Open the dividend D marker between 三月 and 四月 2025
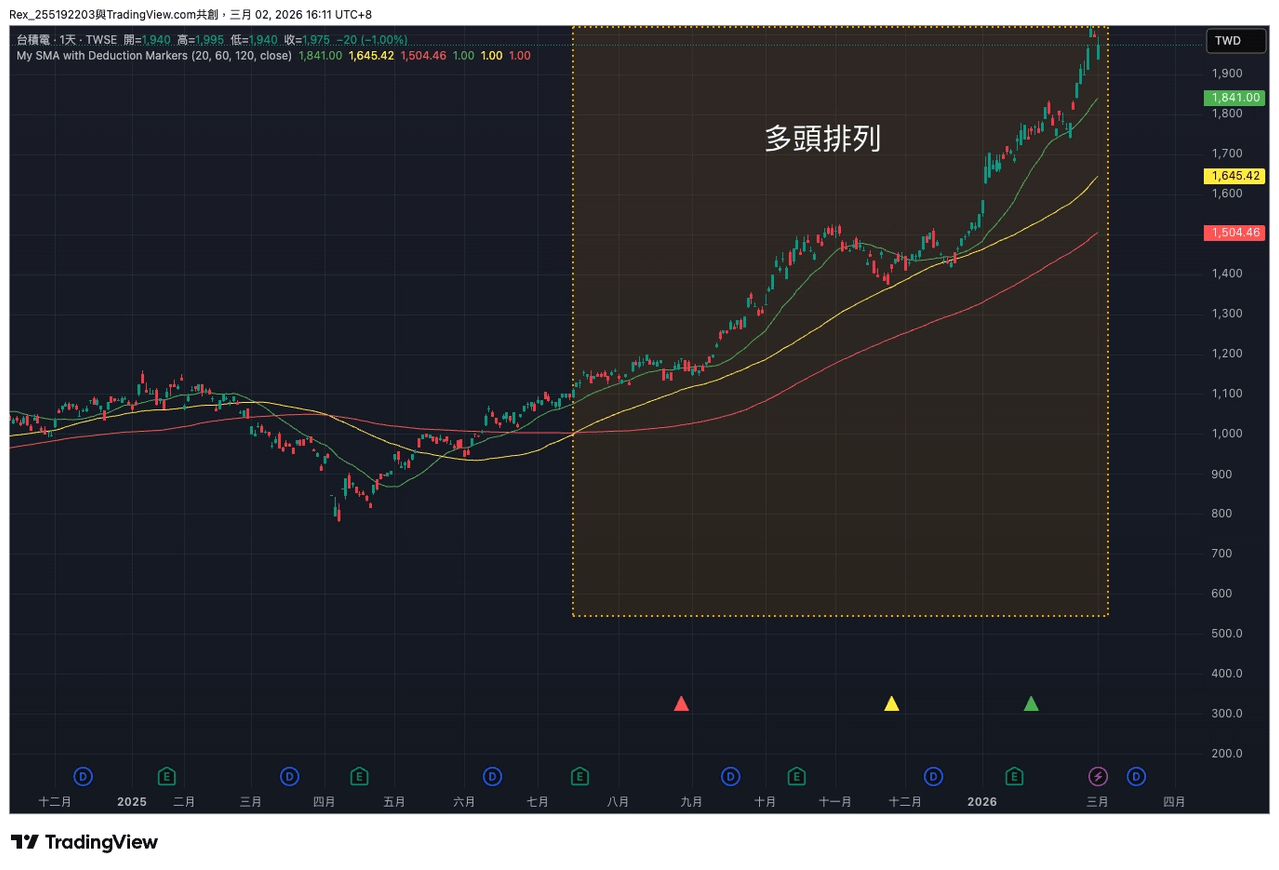The width and height of the screenshot is (1279, 870). [x=289, y=776]
